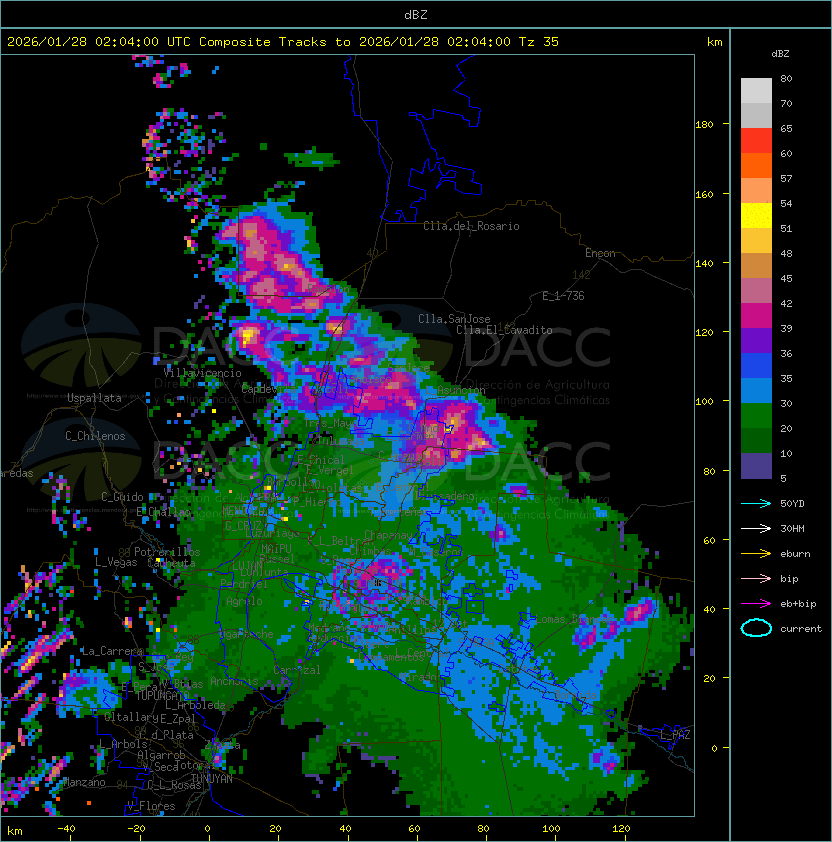Click the 'E_1-736' map label
832x842 pixels.
point(563,296)
